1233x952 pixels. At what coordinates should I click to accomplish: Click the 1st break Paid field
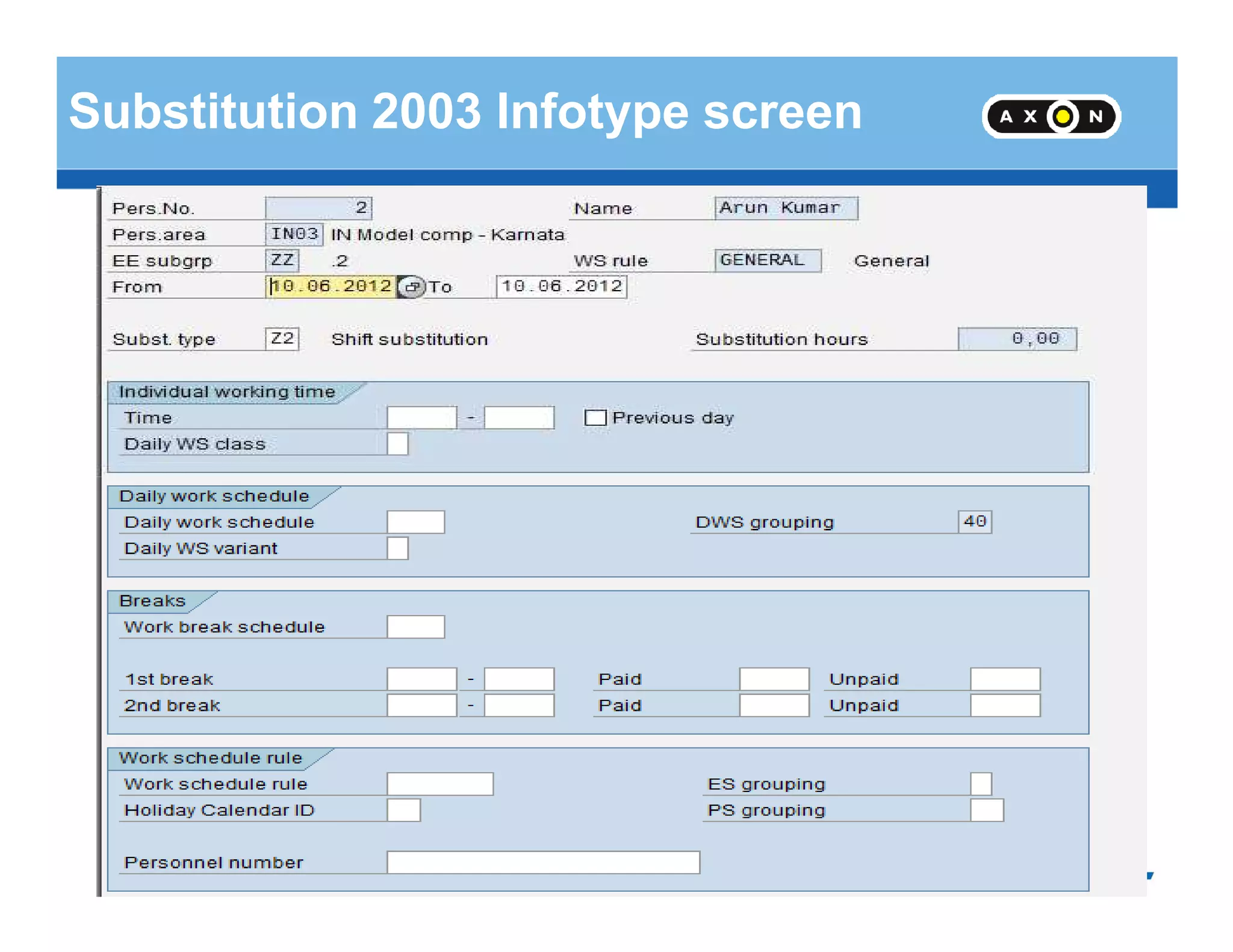point(774,679)
